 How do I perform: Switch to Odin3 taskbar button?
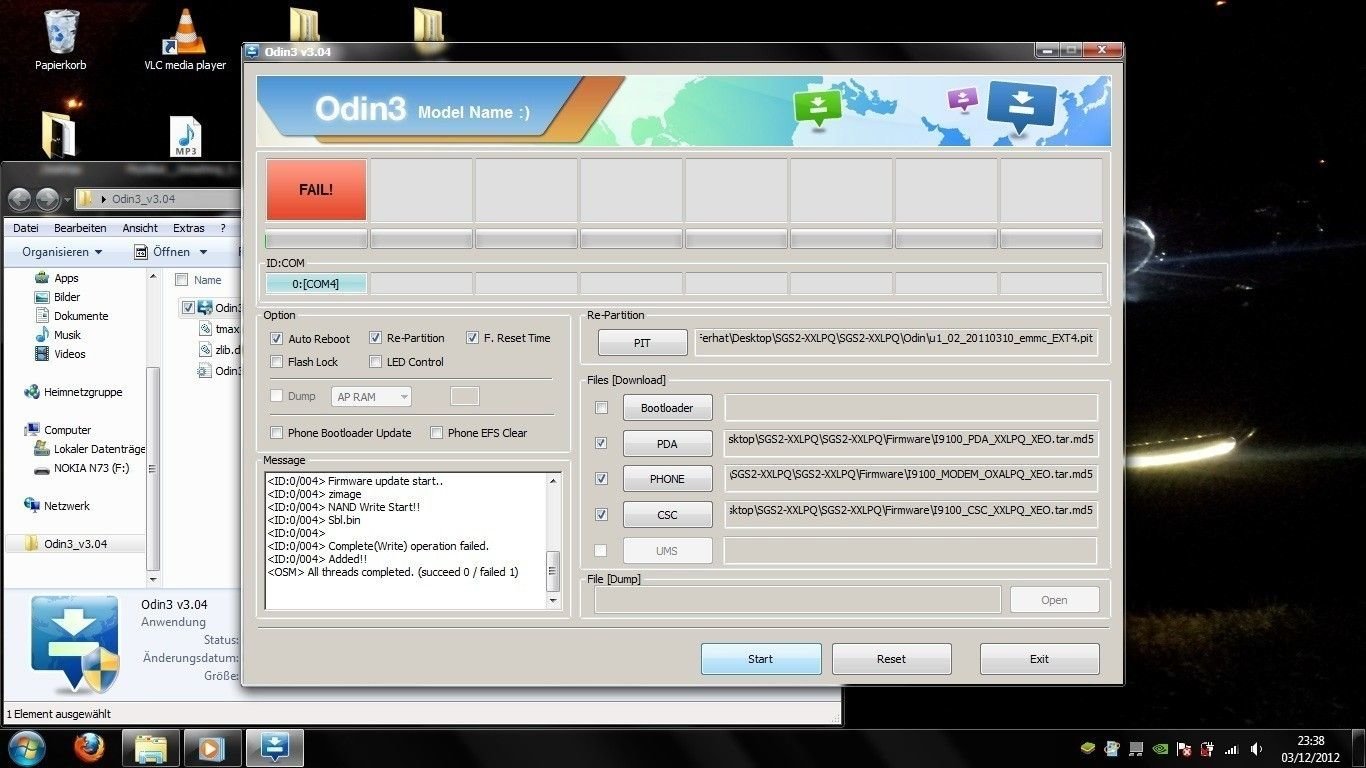[x=274, y=748]
